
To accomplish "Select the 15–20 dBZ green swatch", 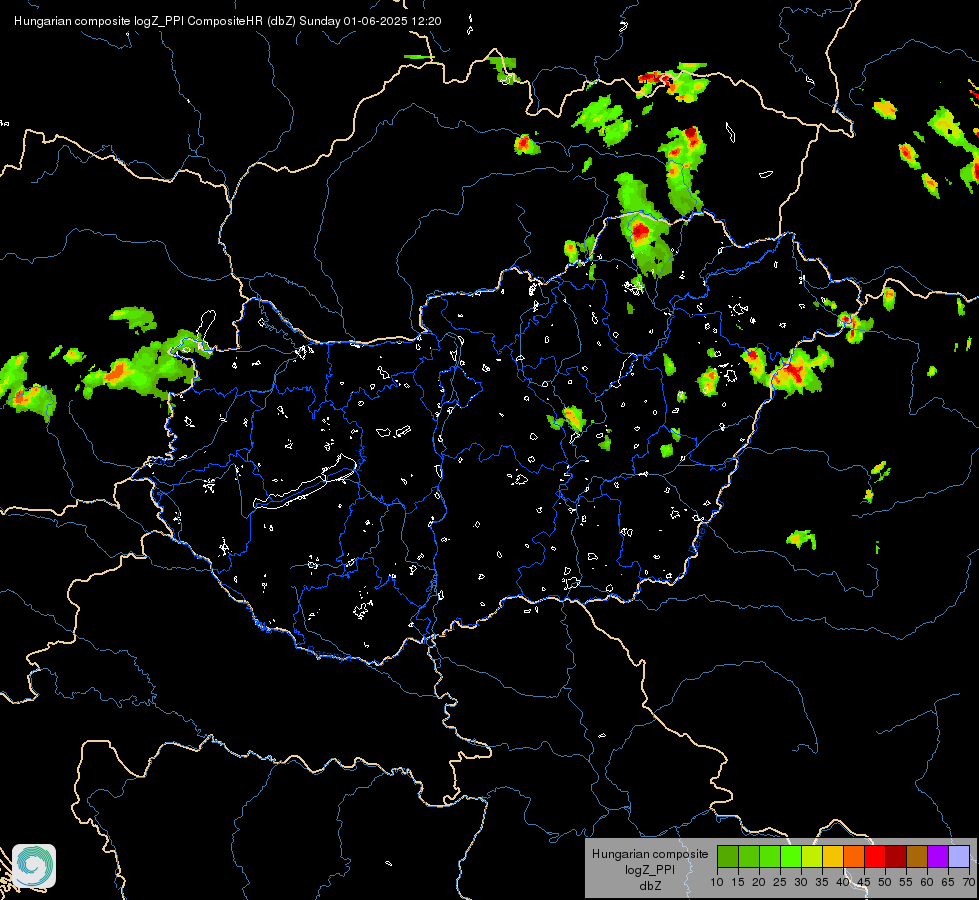I will pos(749,856).
